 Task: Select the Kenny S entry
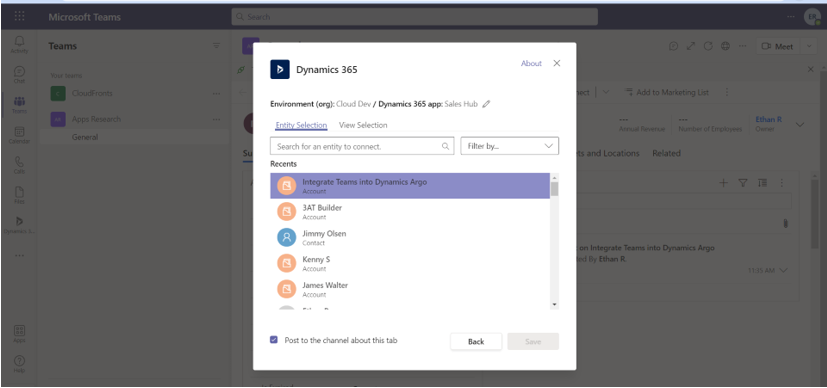(x=410, y=263)
